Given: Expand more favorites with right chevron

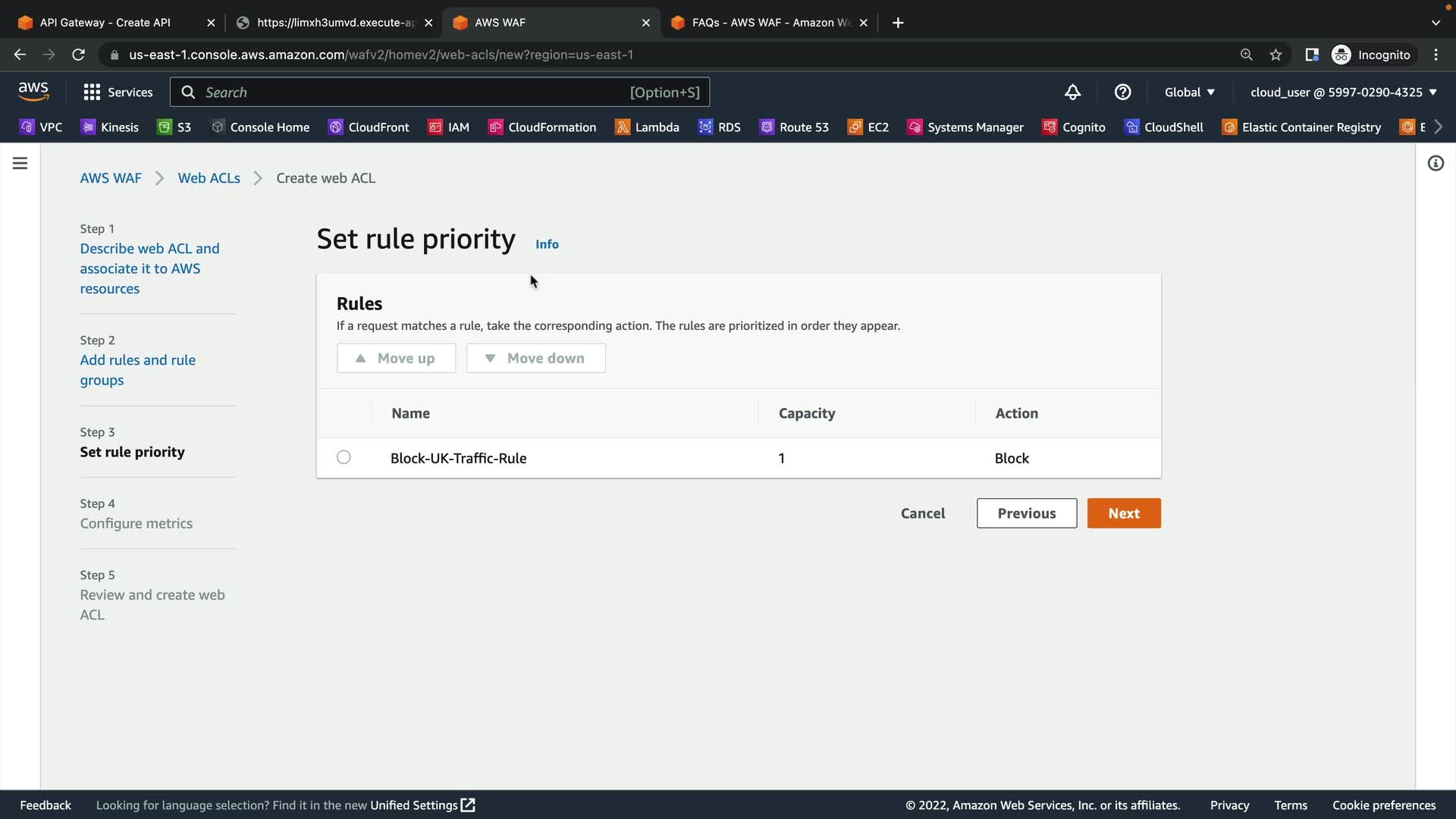Looking at the screenshot, I should click(x=1438, y=127).
